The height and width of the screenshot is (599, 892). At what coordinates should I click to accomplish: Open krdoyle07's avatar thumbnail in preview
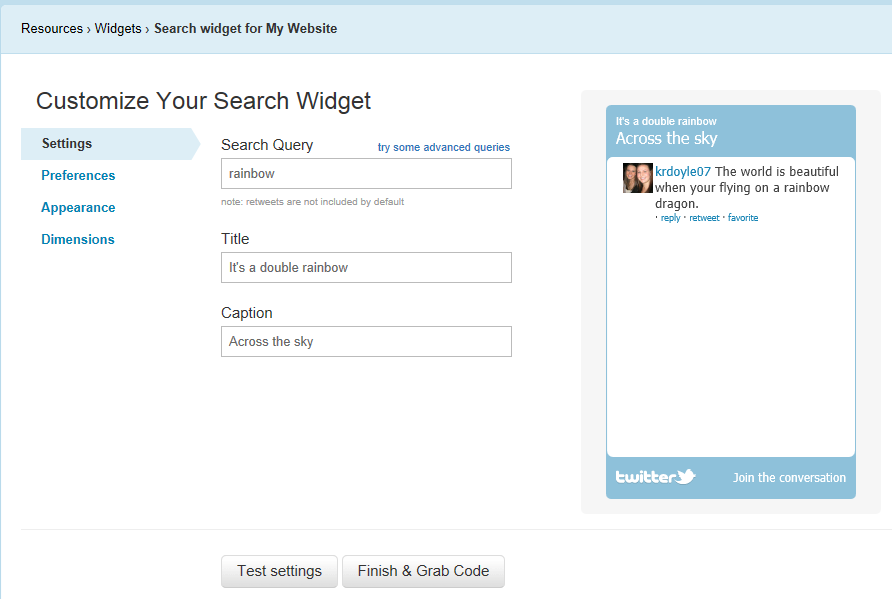coord(637,178)
